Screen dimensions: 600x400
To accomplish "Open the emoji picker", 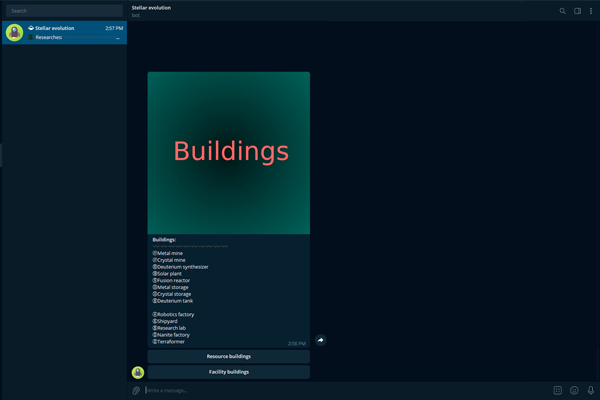I will point(574,390).
